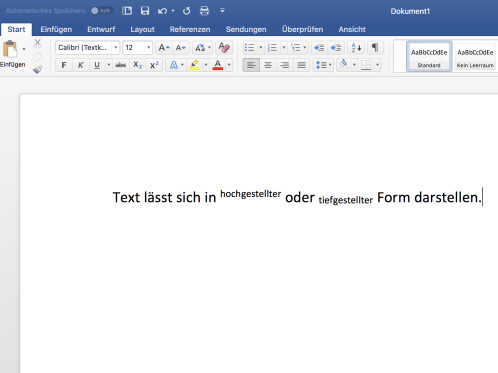Open the sidebar layout icon in title bar
The height and width of the screenshot is (373, 498).
(127, 11)
